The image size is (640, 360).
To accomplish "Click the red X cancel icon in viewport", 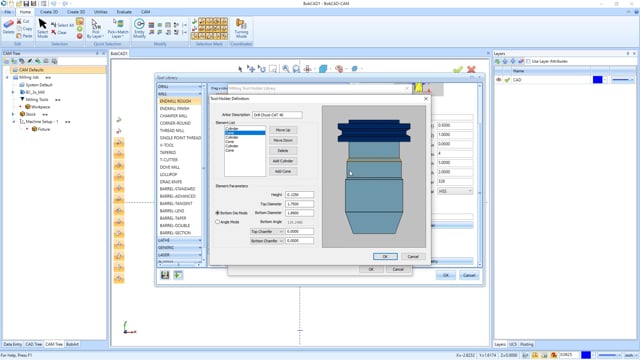I will click(471, 69).
